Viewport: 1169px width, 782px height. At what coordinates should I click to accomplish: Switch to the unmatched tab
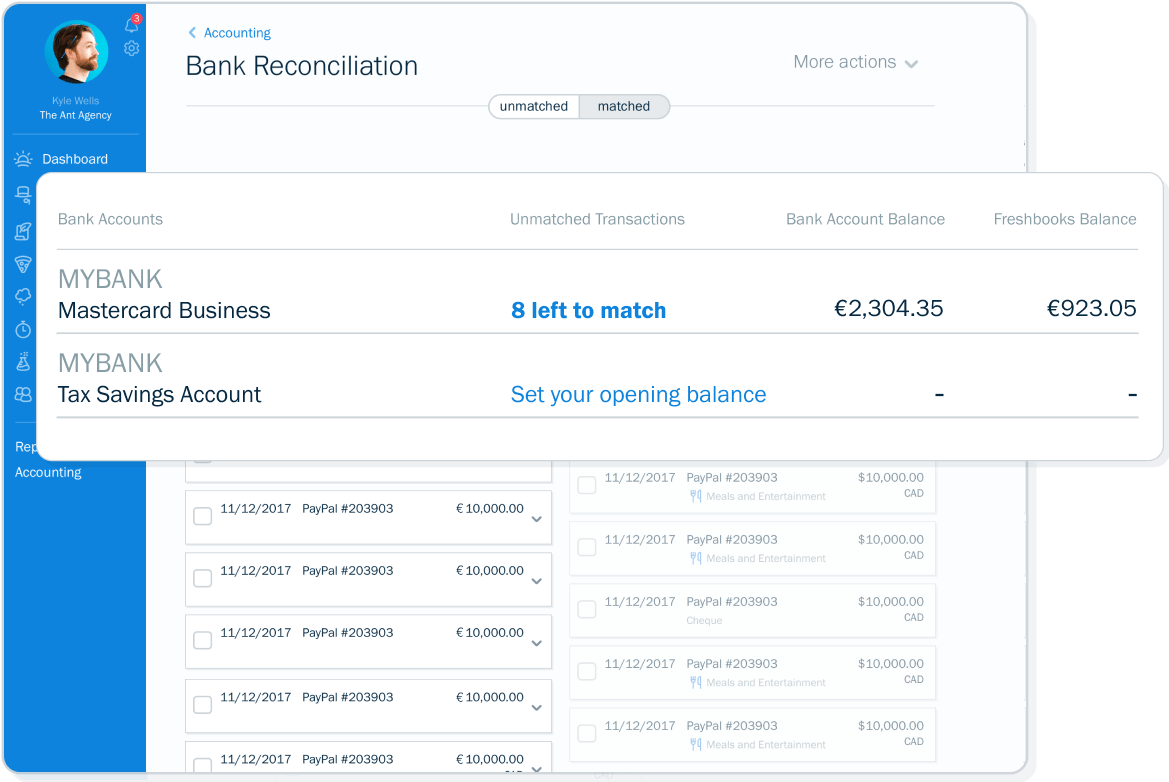tap(534, 107)
